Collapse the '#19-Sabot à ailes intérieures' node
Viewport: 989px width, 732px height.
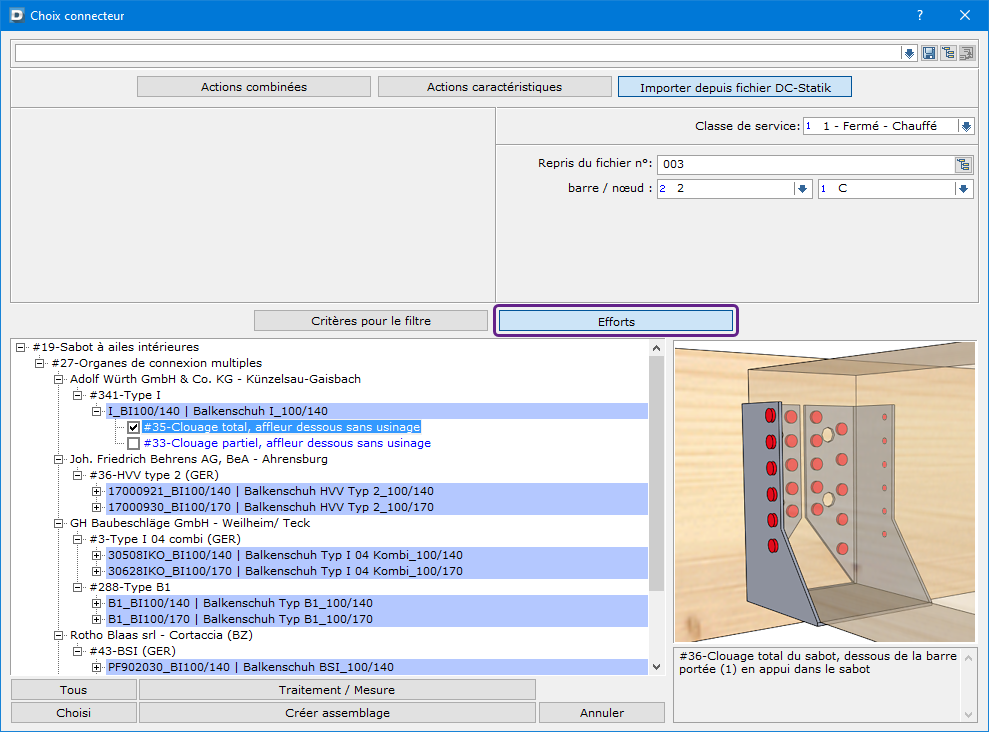pyautogui.click(x=21, y=348)
